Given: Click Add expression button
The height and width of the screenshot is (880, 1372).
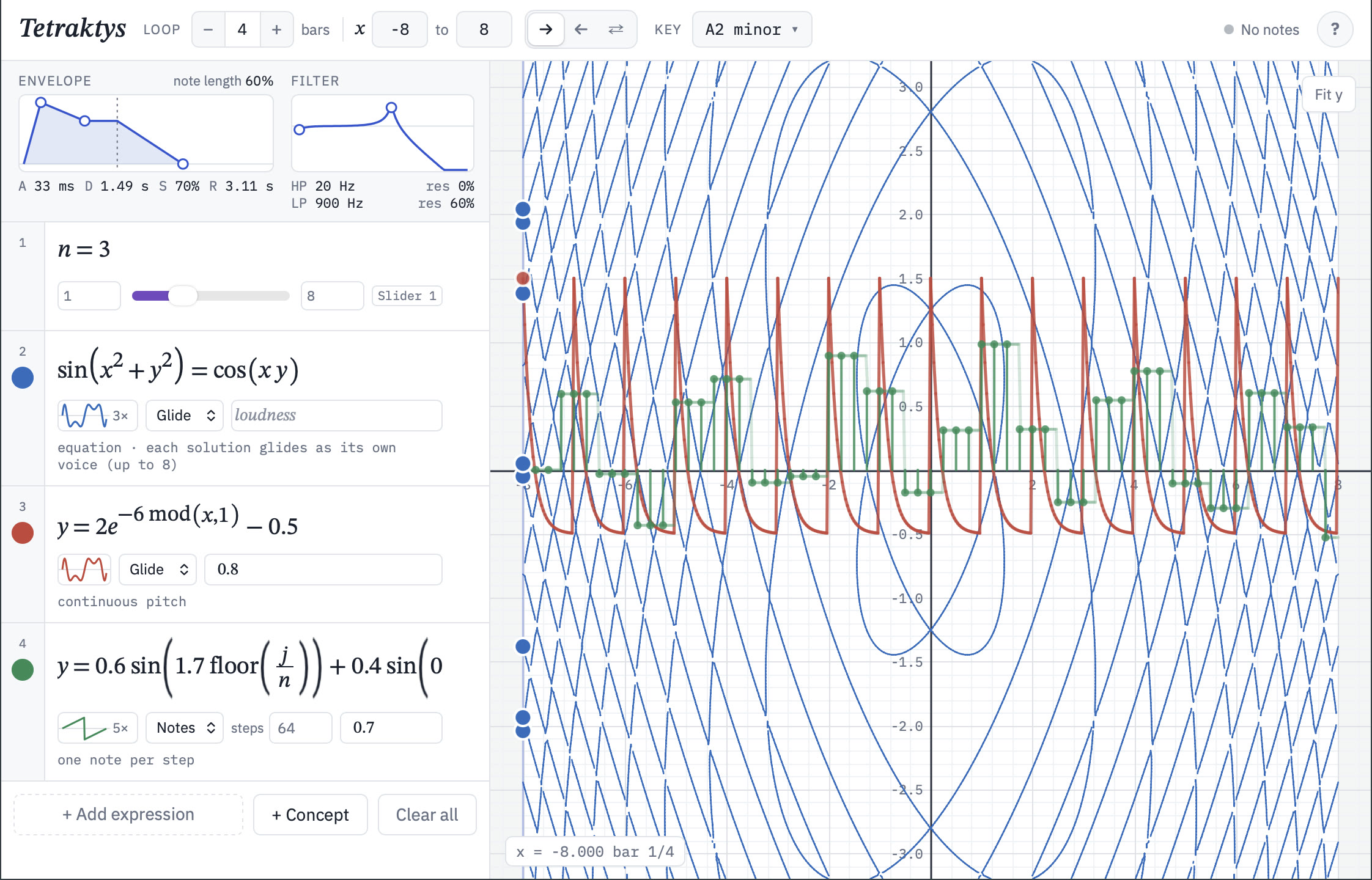Looking at the screenshot, I should (128, 815).
